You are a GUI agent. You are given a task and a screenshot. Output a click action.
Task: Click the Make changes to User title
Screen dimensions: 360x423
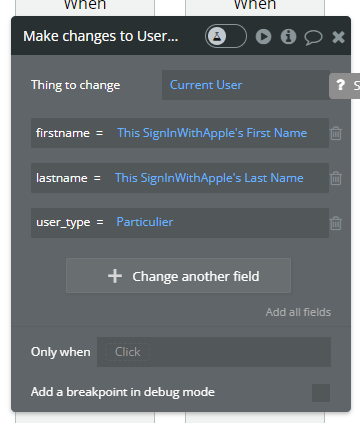point(101,36)
